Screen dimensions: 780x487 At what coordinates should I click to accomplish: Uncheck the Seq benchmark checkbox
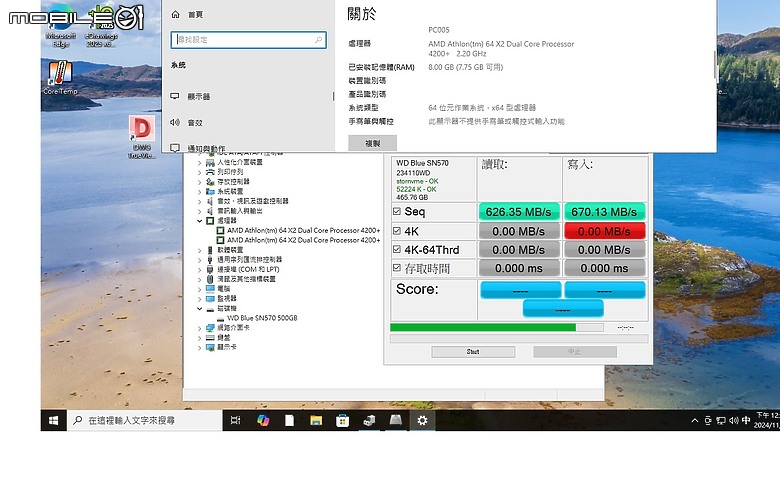(x=397, y=211)
